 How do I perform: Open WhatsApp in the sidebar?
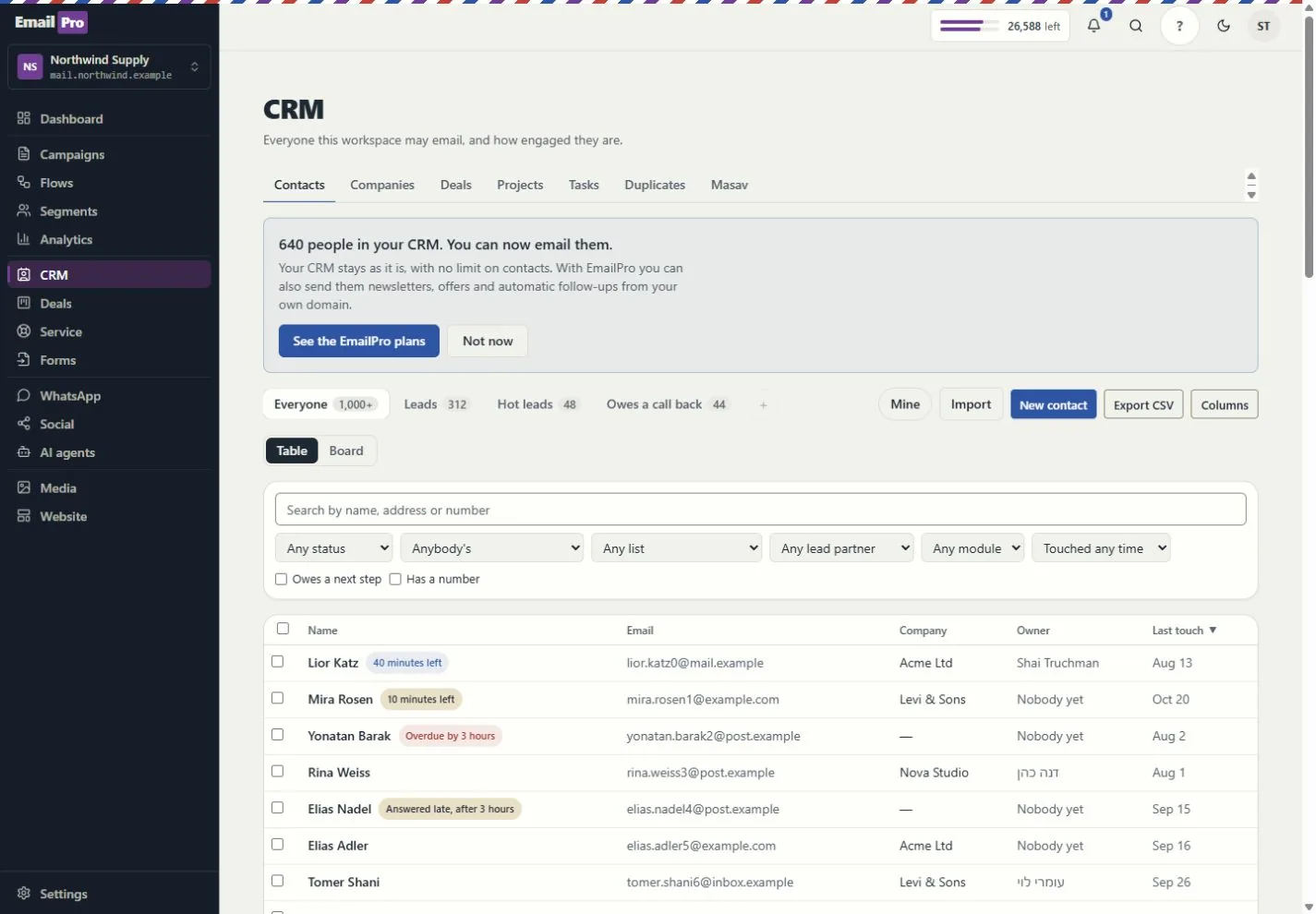tap(109, 396)
